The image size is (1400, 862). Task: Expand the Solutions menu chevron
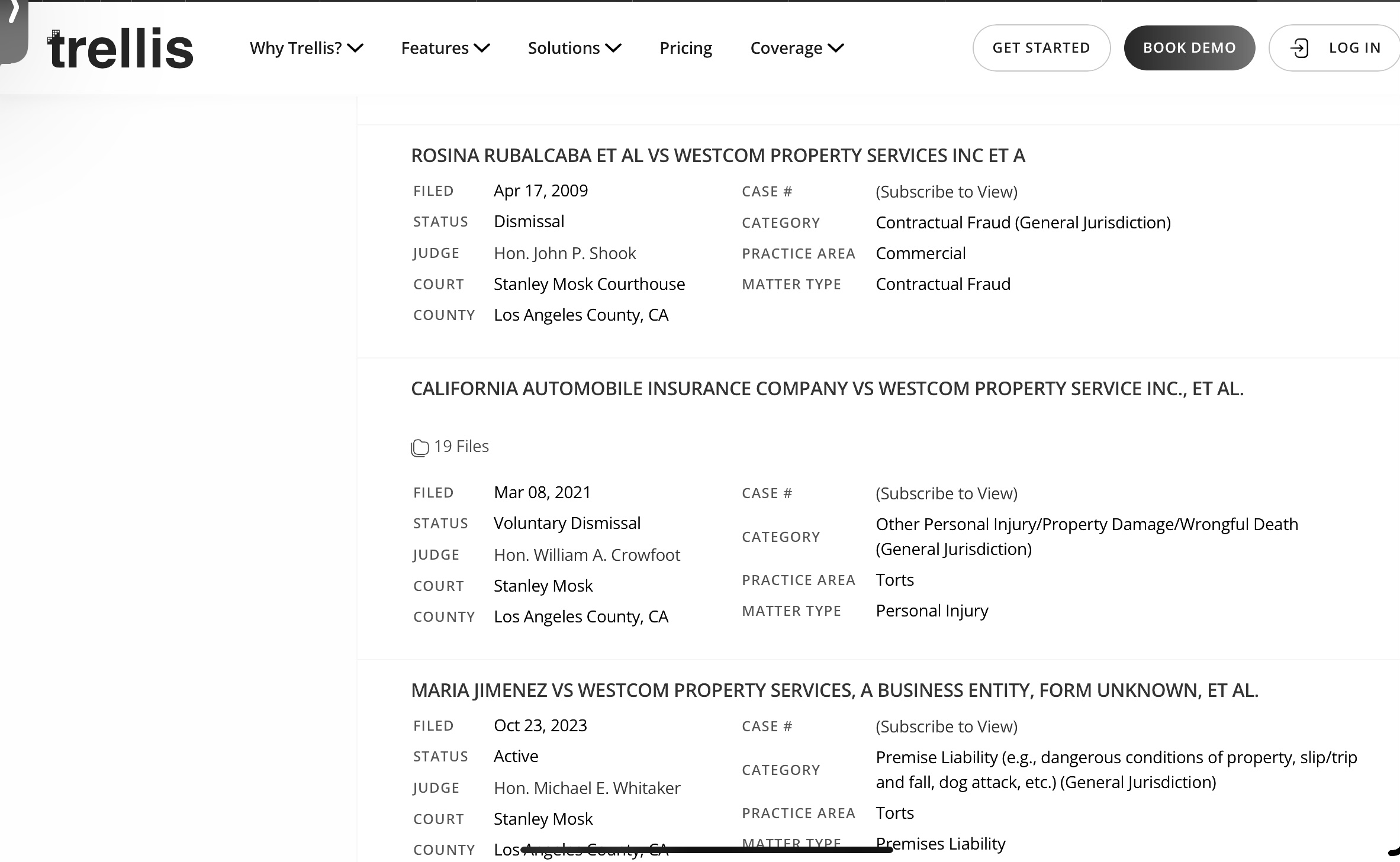[614, 48]
